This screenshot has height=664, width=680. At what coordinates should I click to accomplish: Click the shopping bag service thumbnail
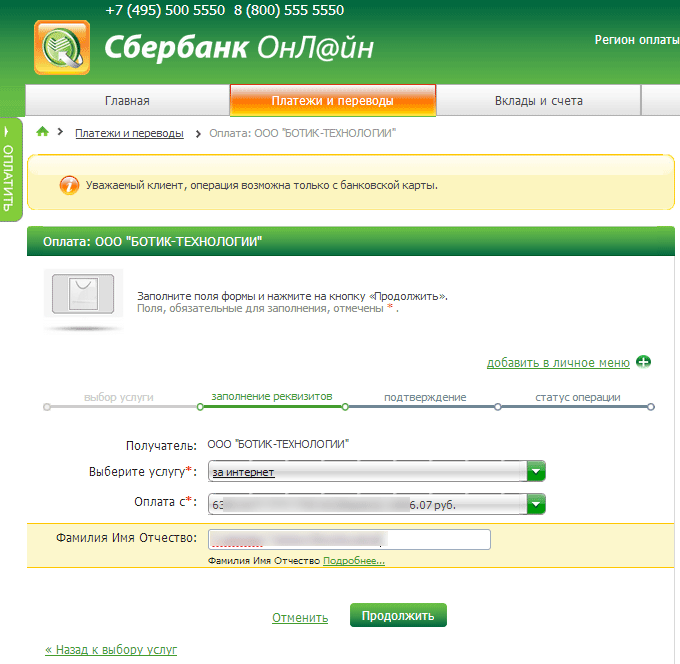pos(83,294)
